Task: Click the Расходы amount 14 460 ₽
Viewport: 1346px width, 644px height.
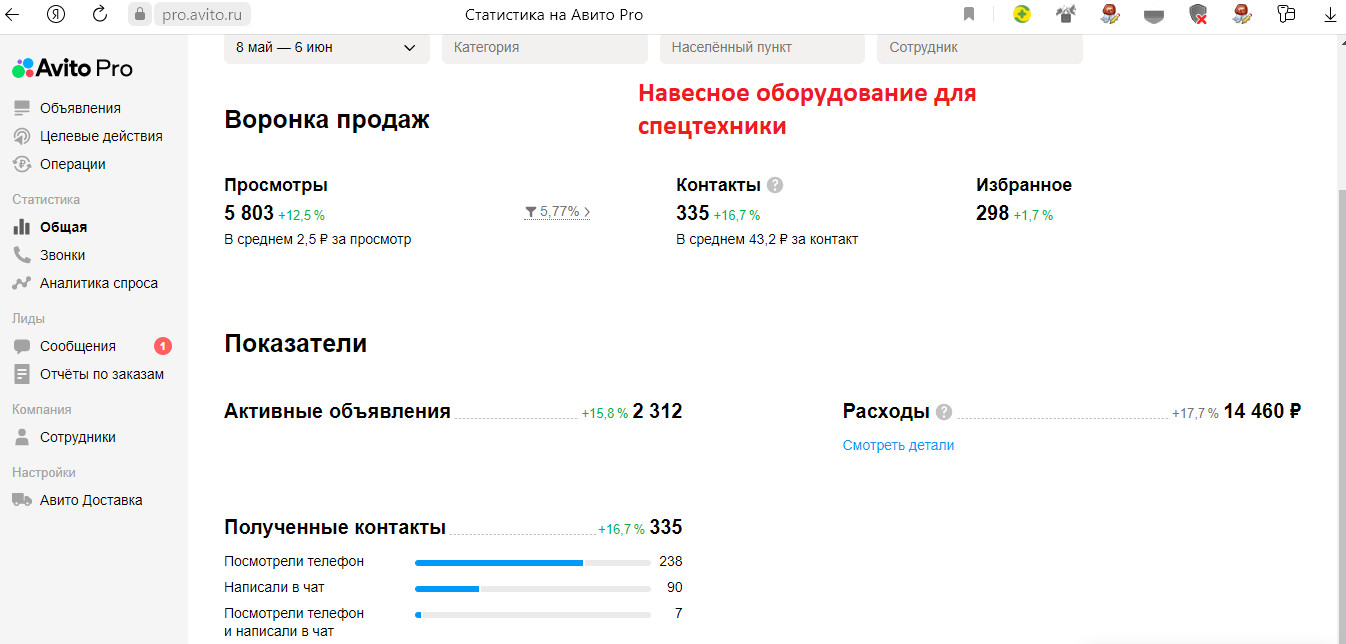Action: 1262,411
